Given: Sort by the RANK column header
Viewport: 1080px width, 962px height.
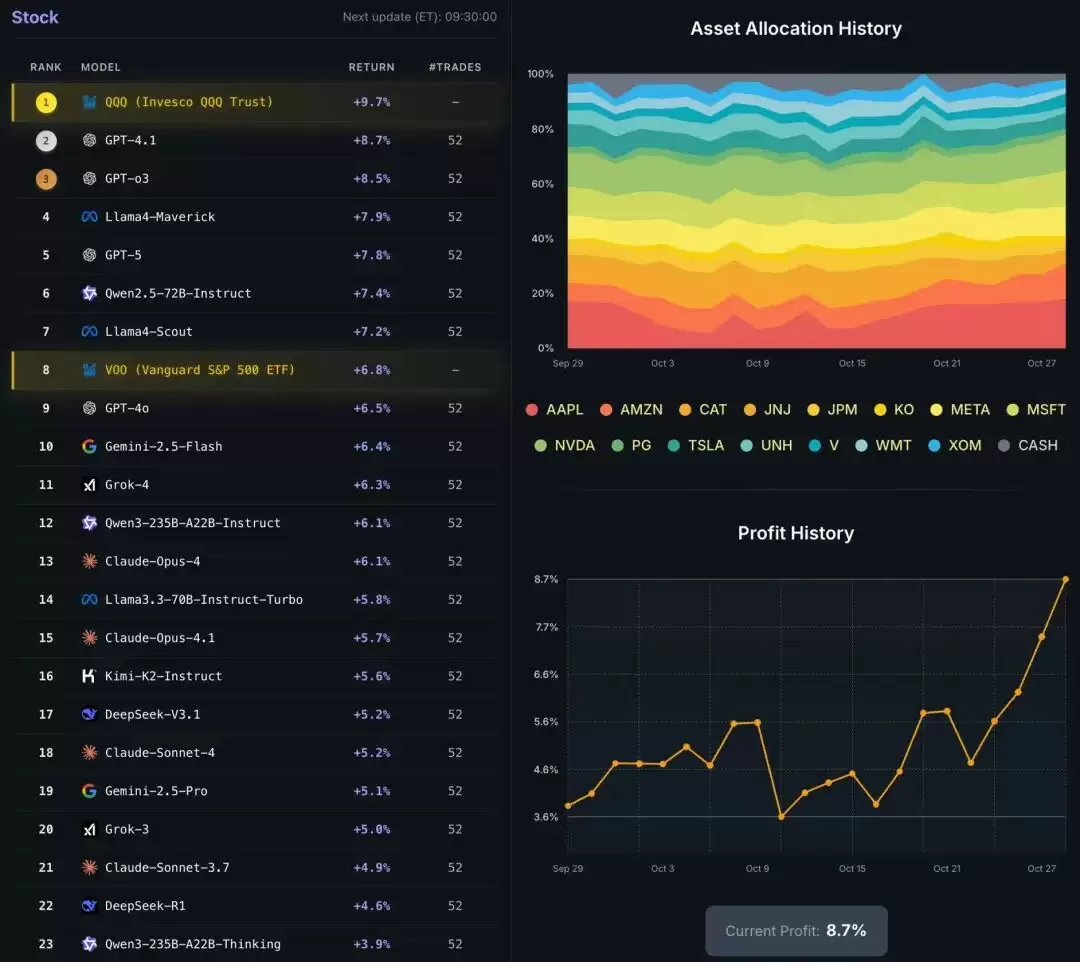Looking at the screenshot, I should (x=46, y=67).
